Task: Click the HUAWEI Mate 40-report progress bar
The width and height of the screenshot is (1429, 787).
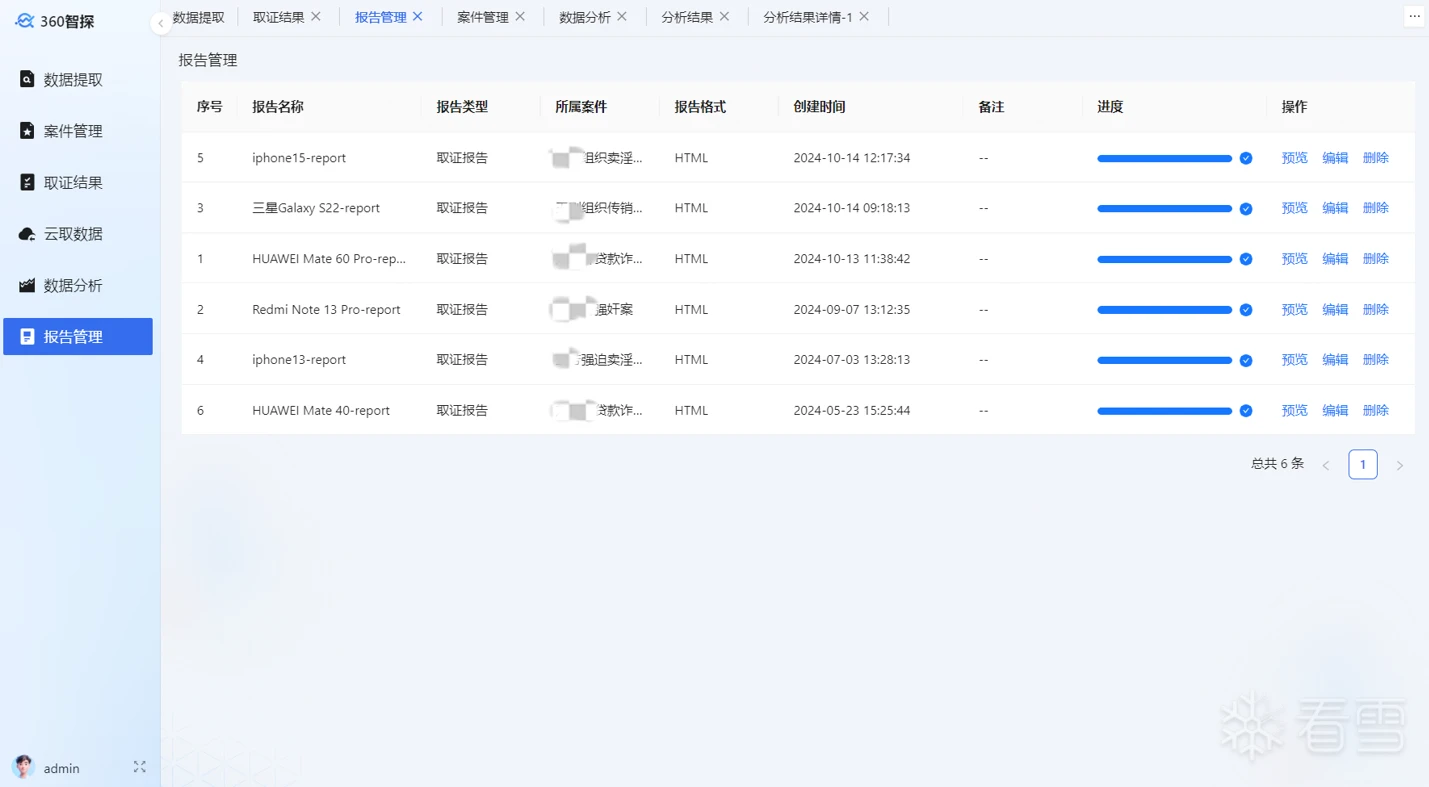Action: [1164, 411]
